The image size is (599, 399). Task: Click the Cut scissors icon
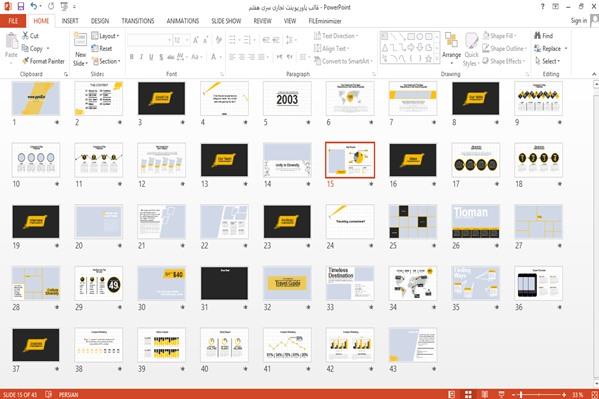pos(25,36)
